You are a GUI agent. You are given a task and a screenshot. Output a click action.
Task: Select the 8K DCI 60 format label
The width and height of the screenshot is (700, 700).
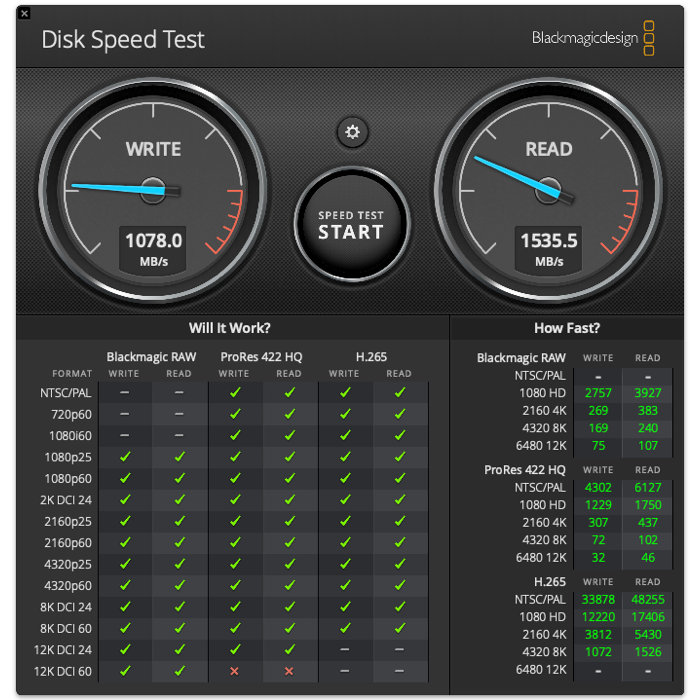(x=66, y=629)
